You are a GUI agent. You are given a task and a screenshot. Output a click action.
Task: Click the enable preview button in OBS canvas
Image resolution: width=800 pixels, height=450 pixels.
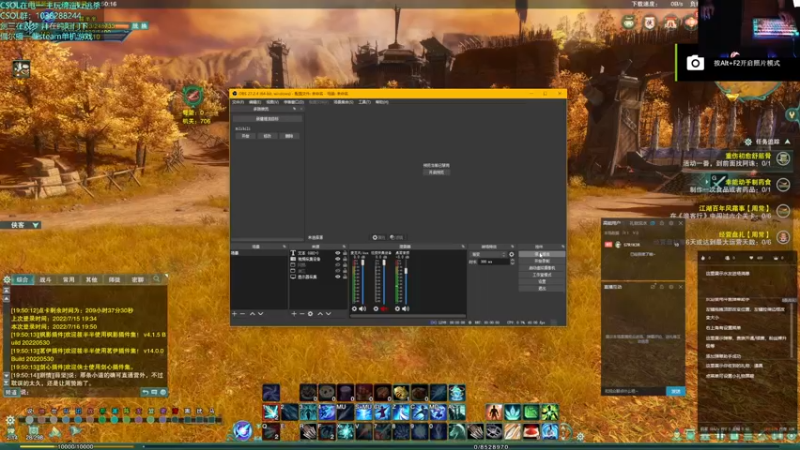pyautogui.click(x=436, y=172)
